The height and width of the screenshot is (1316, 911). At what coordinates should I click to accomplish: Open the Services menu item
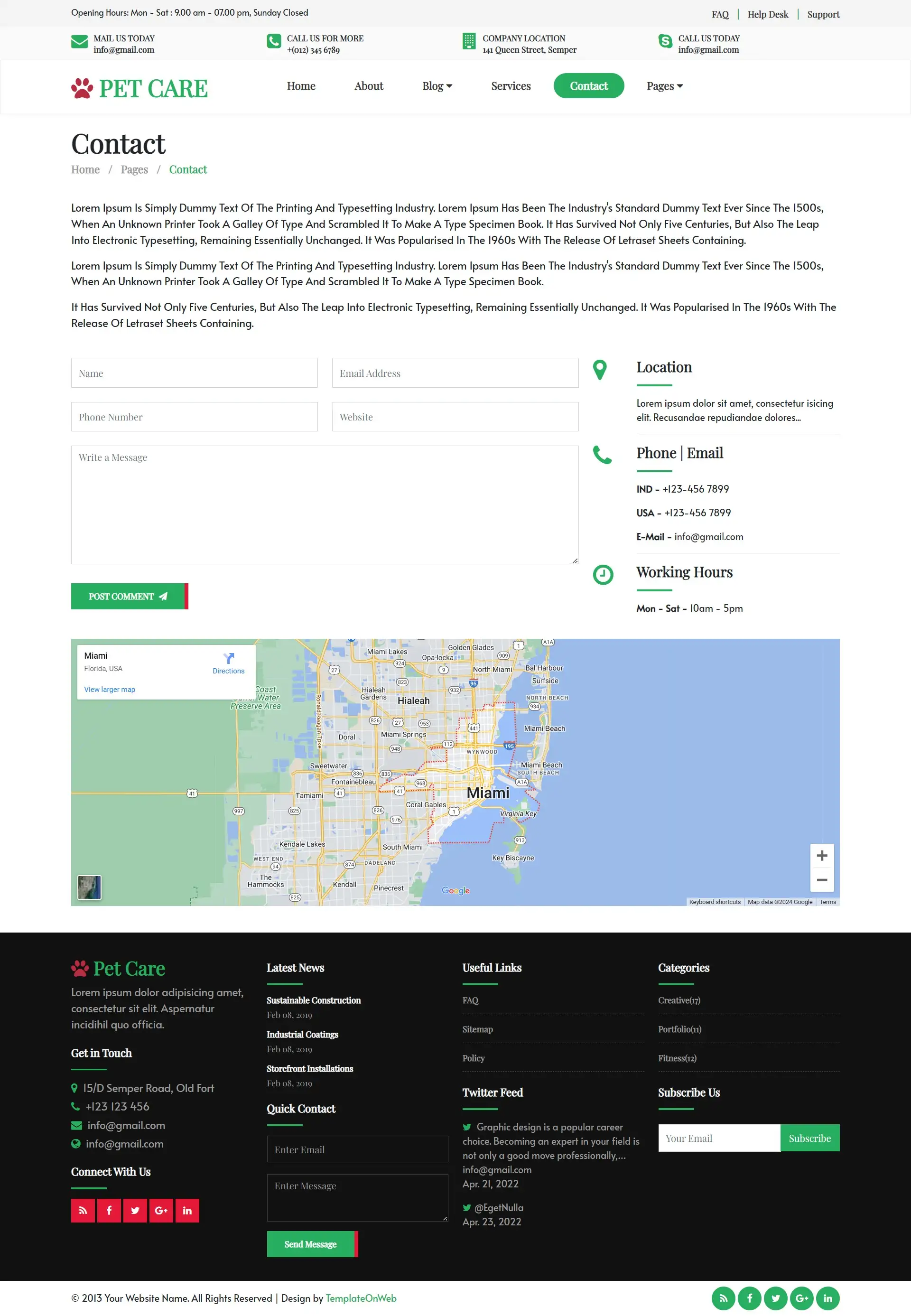[x=511, y=86]
